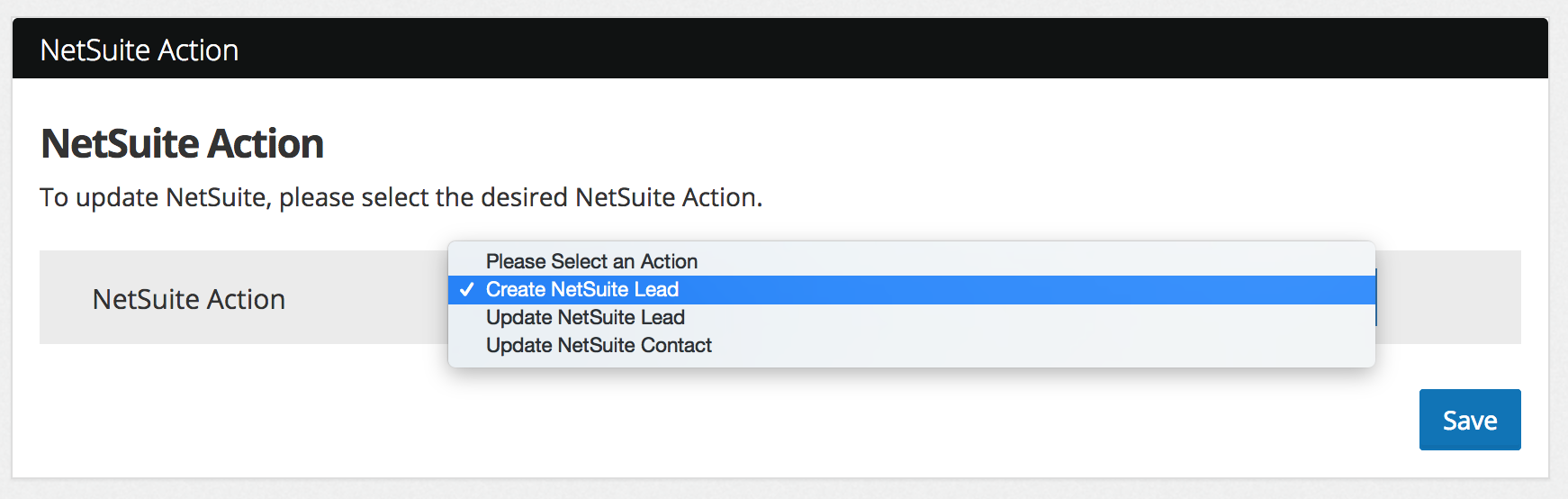
Task: Click empty space right of Please Select an Action
Action: [x=990, y=262]
